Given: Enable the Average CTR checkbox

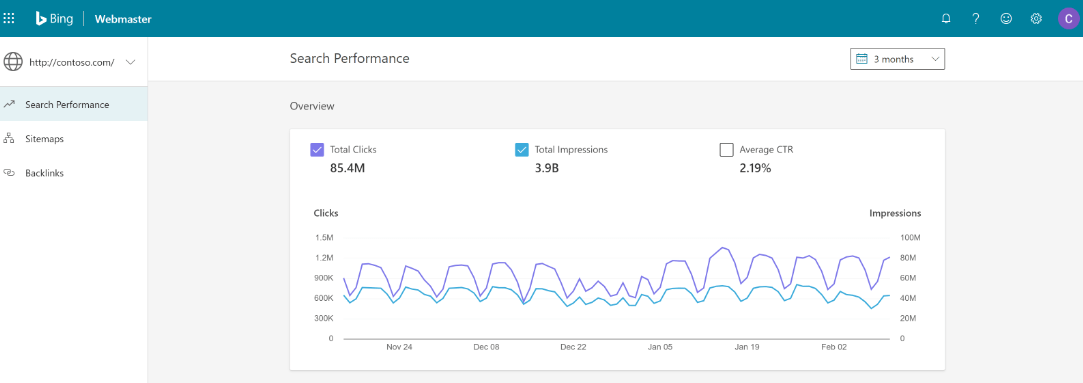Looking at the screenshot, I should 727,150.
